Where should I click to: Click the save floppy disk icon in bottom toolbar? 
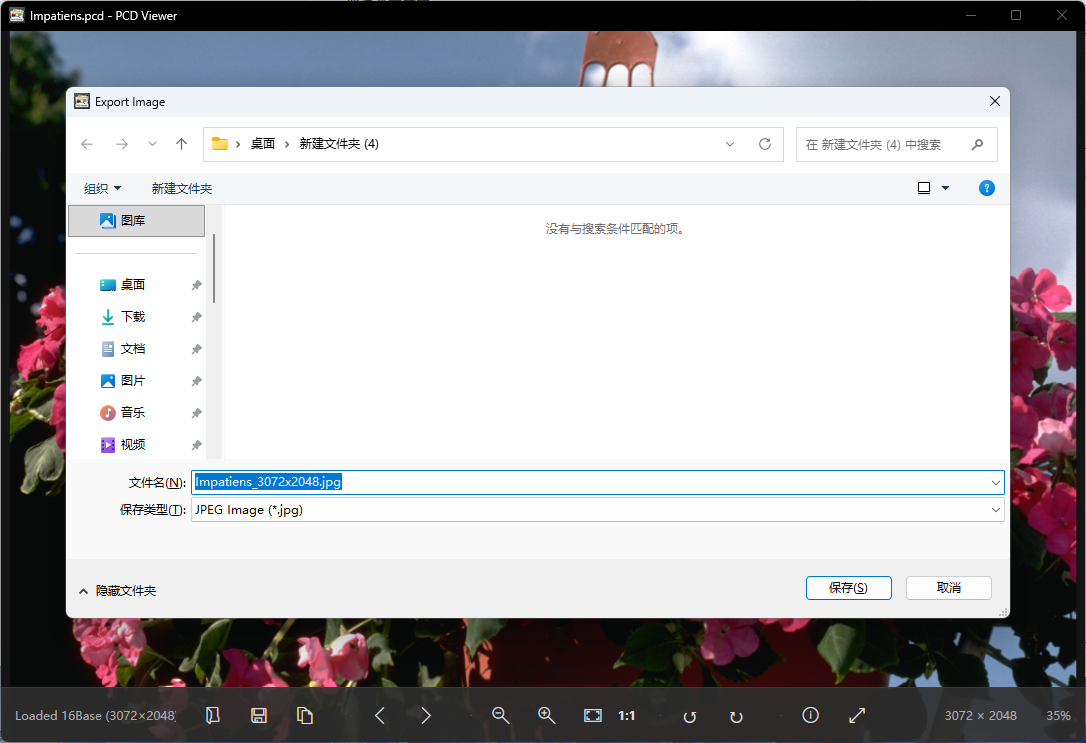(259, 715)
